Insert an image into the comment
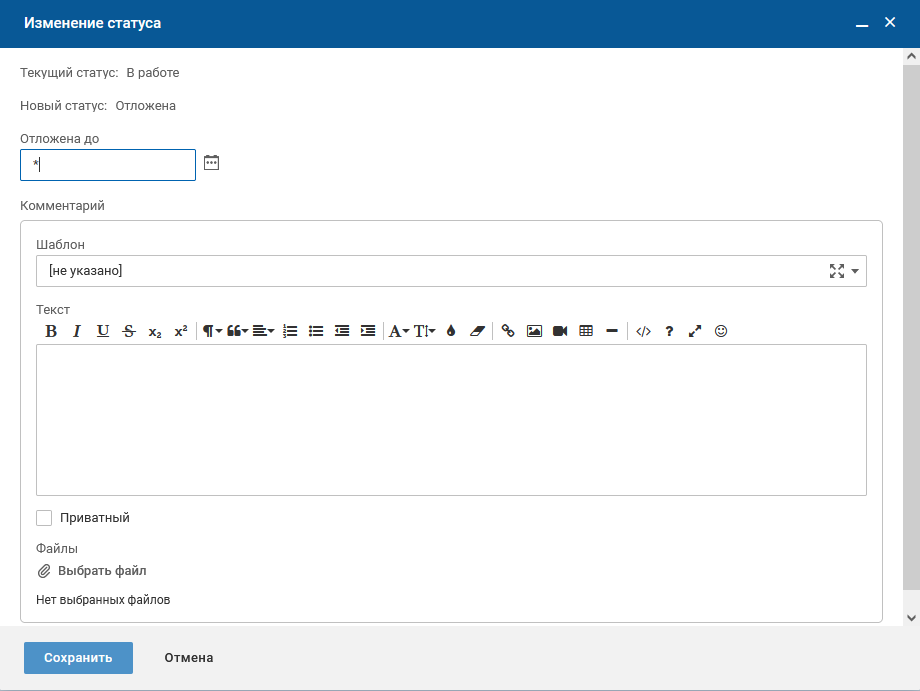This screenshot has width=920, height=691. pyautogui.click(x=534, y=331)
